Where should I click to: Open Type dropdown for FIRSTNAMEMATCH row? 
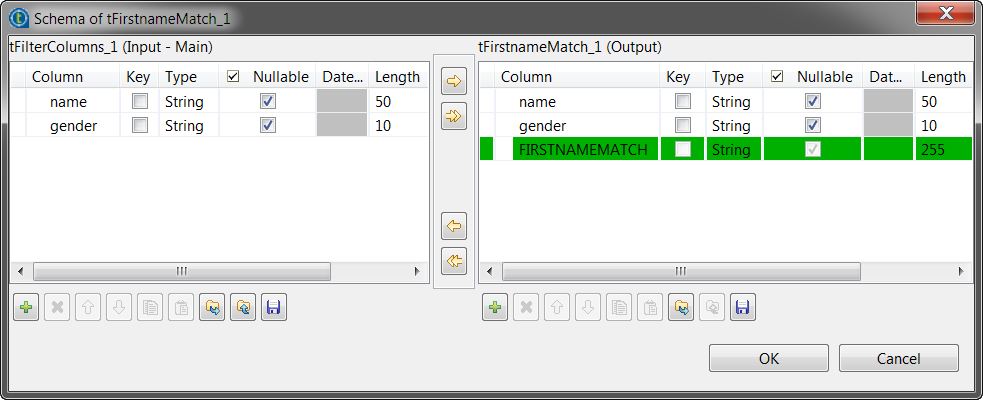point(733,149)
